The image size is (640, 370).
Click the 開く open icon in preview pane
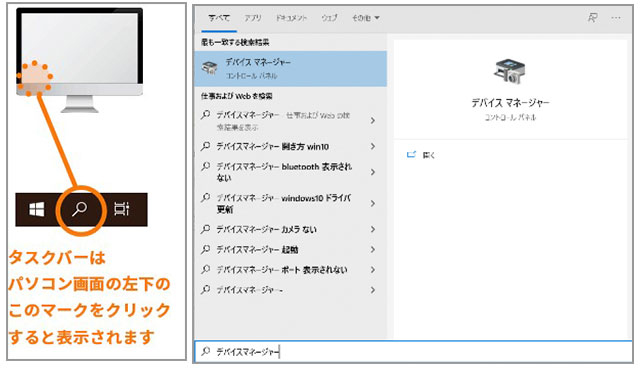point(411,154)
